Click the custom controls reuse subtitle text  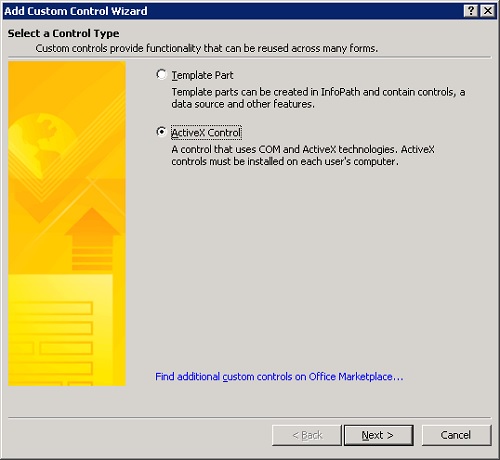tap(207, 49)
